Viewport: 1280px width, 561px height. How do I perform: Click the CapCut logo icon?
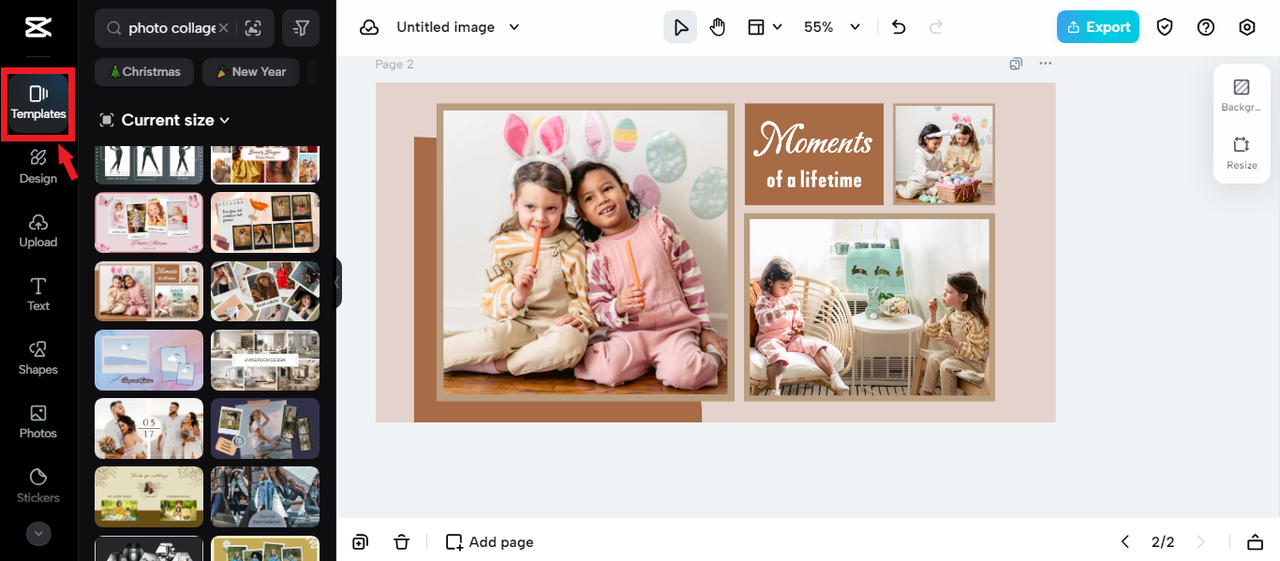click(38, 27)
